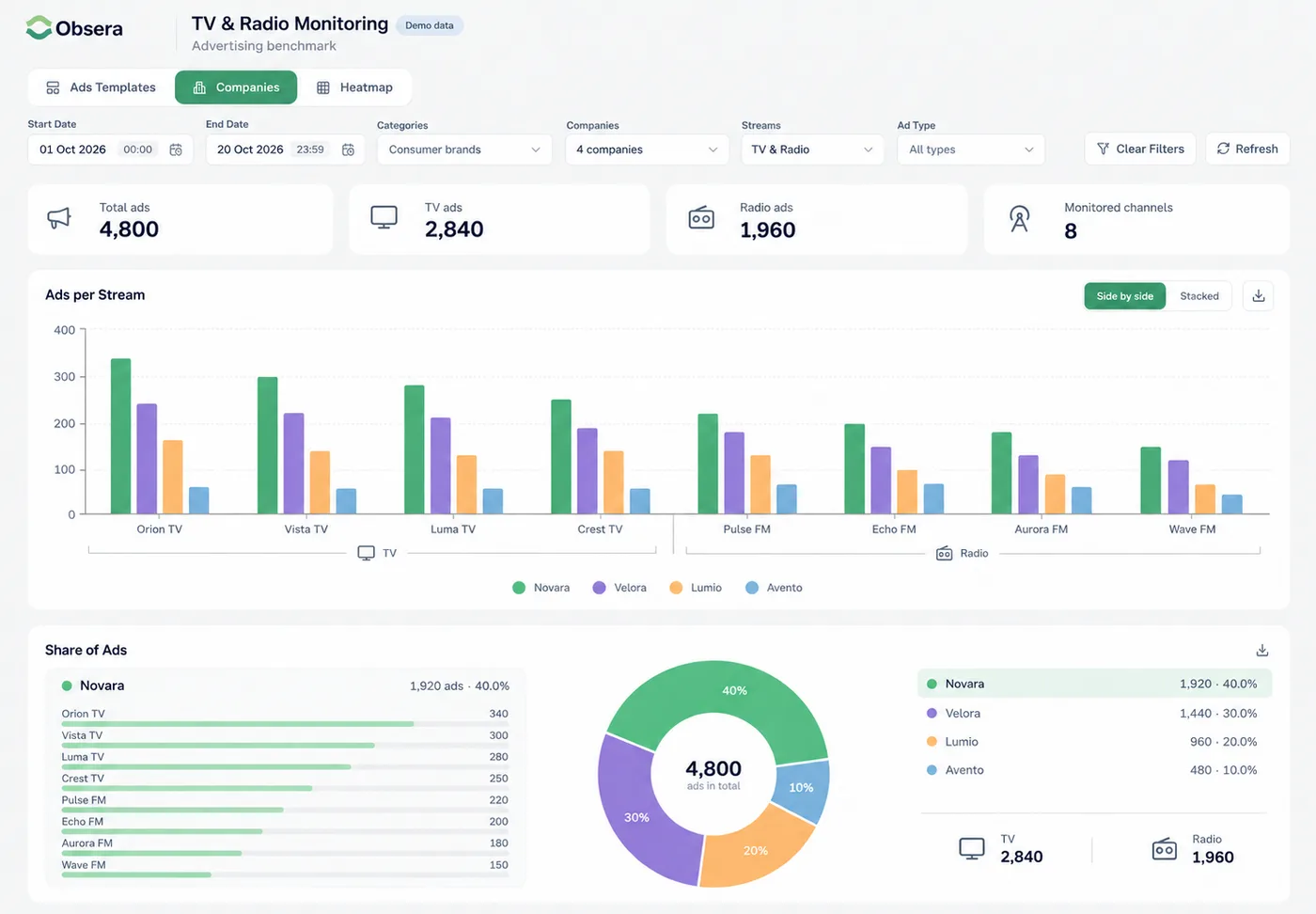Open the Ads Templates tab
This screenshot has height=914, width=1316.
coord(102,87)
